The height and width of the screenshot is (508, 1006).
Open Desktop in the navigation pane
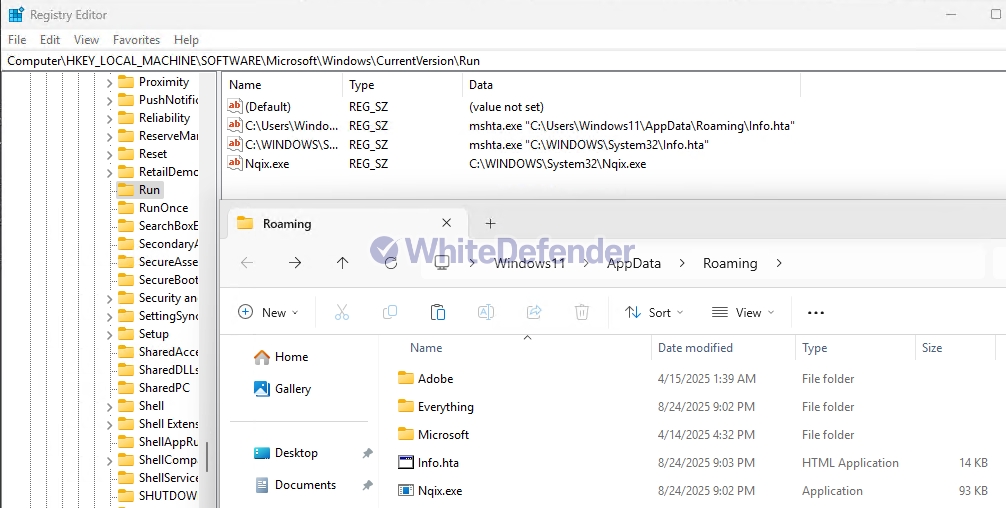coord(286,453)
